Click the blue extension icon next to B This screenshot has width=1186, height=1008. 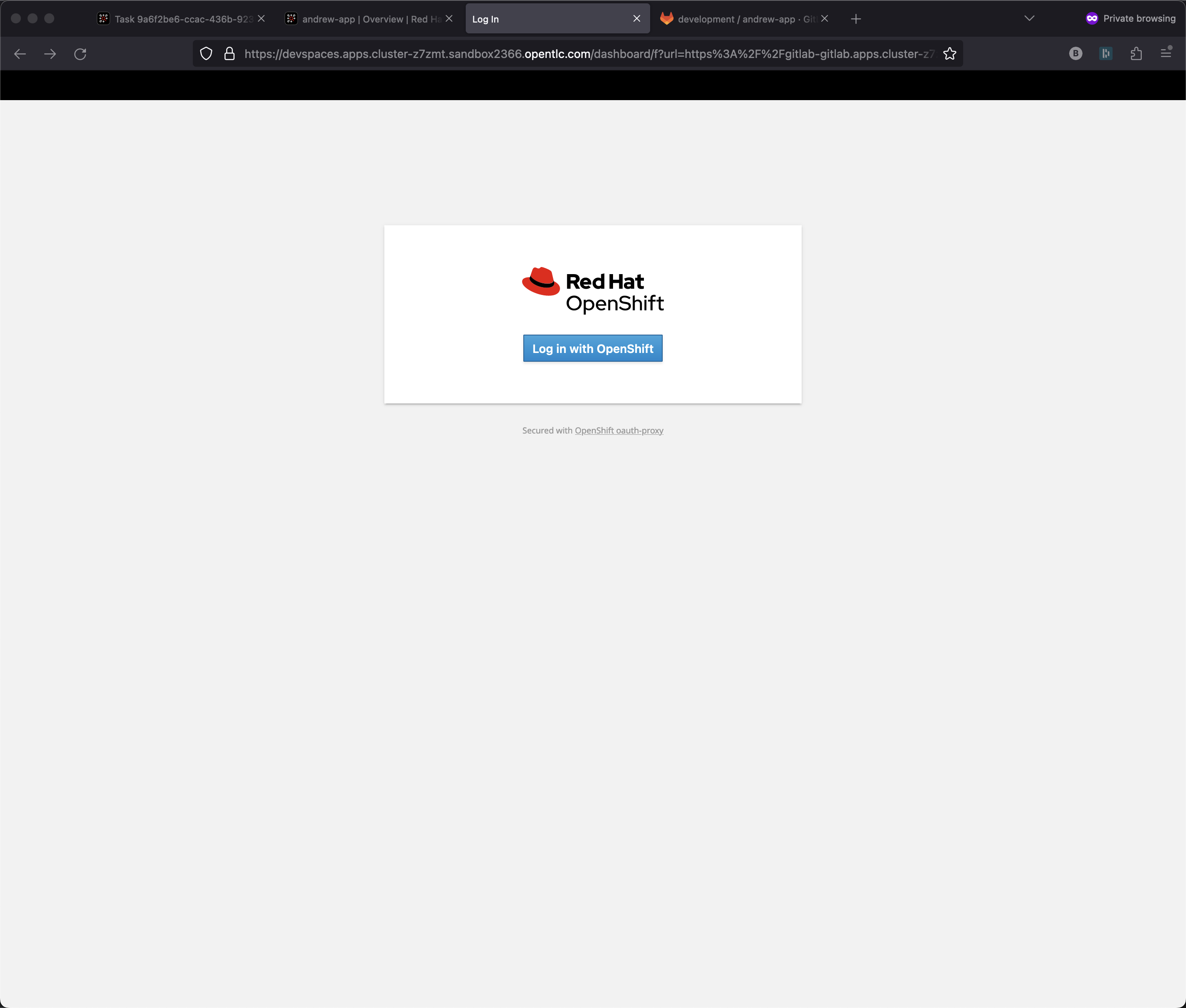(1105, 54)
